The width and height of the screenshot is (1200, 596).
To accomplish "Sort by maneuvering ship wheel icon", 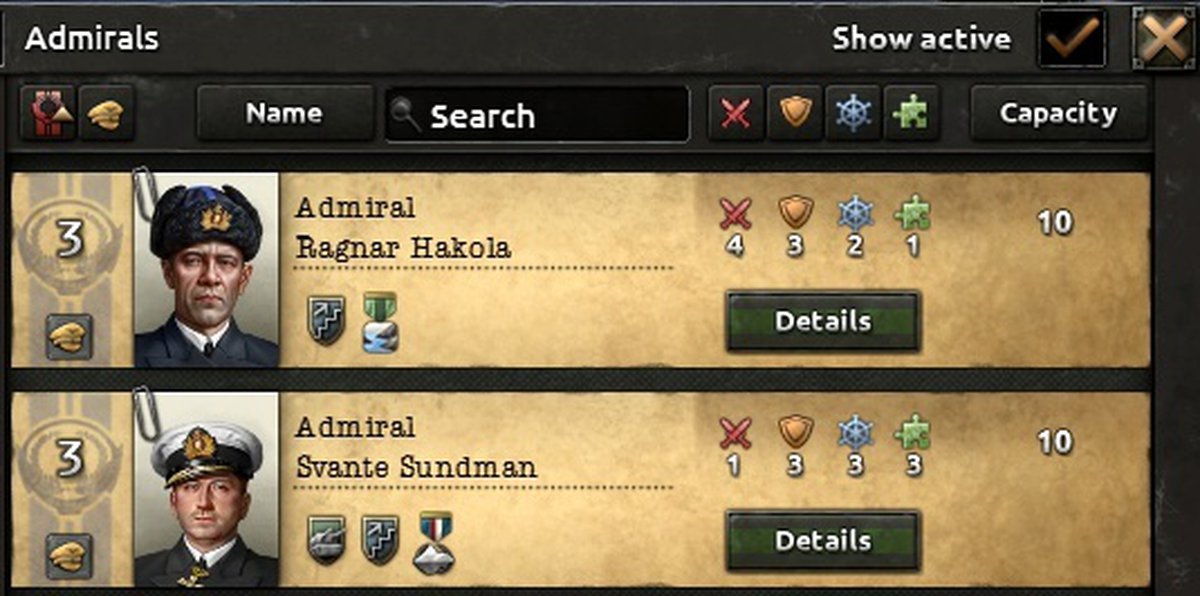I will coord(853,113).
